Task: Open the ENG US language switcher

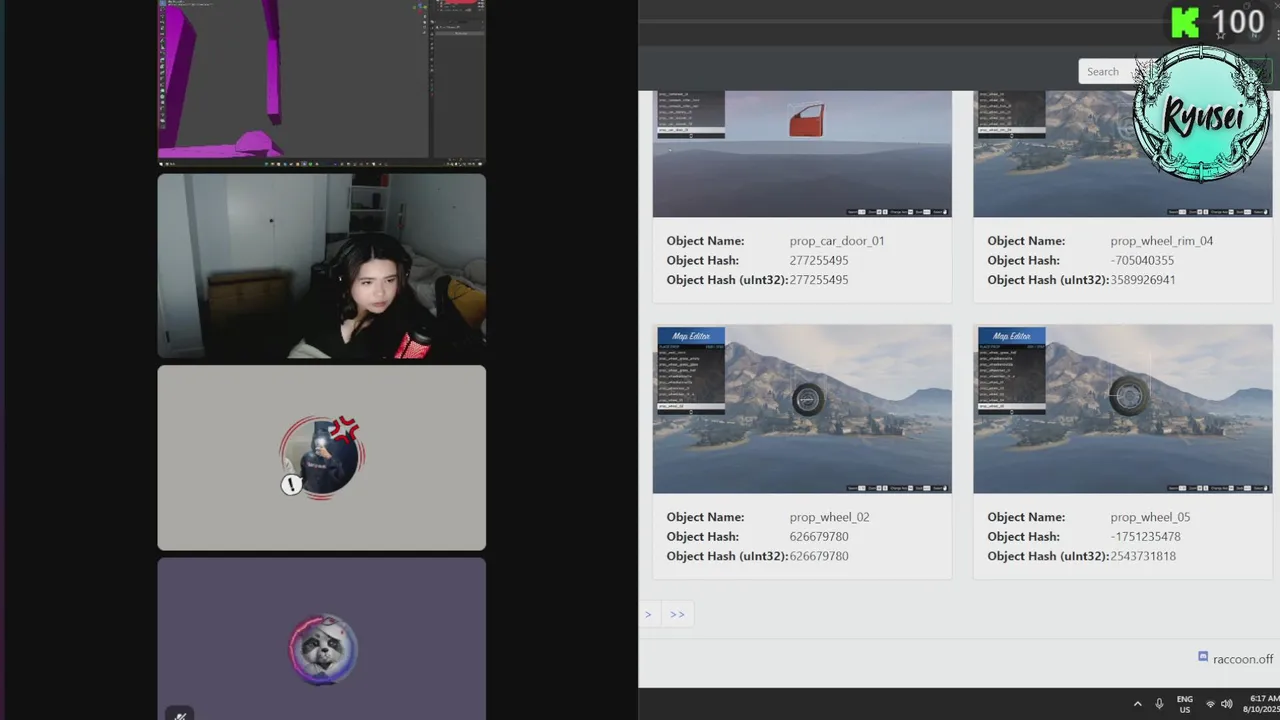Action: point(1185,704)
